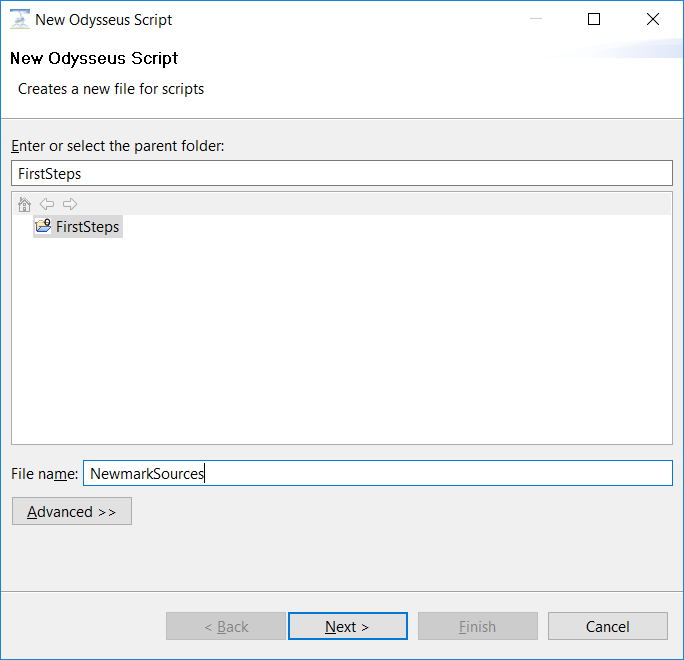Maximize the New Odysseus Script dialog
Screen dimensions: 684x660
pyautogui.click(x=594, y=19)
